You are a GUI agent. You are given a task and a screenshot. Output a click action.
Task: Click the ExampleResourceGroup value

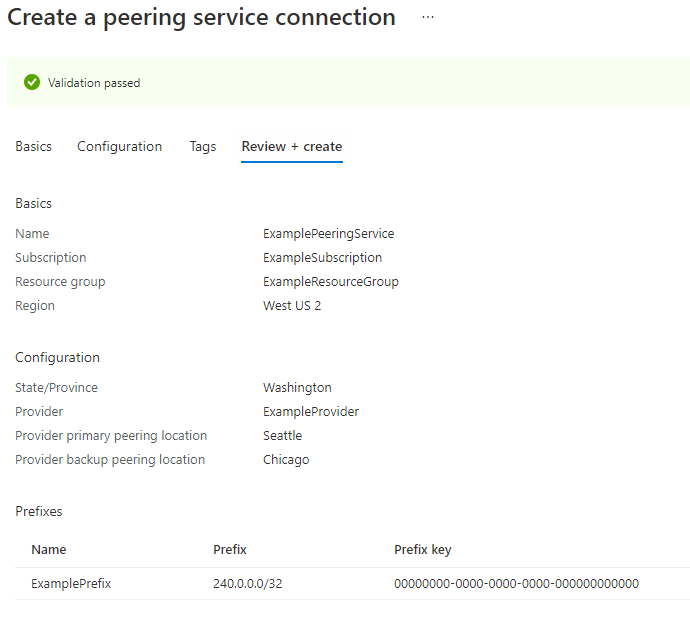[x=331, y=282]
